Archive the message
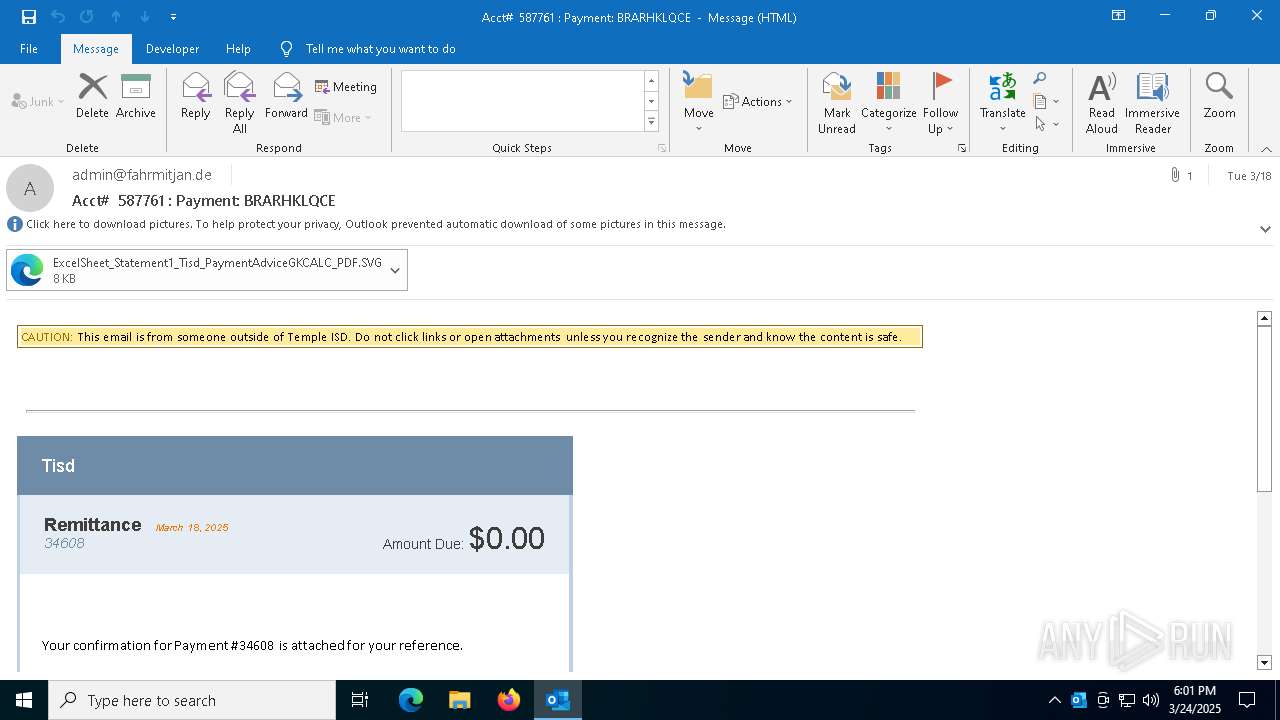 tap(136, 96)
